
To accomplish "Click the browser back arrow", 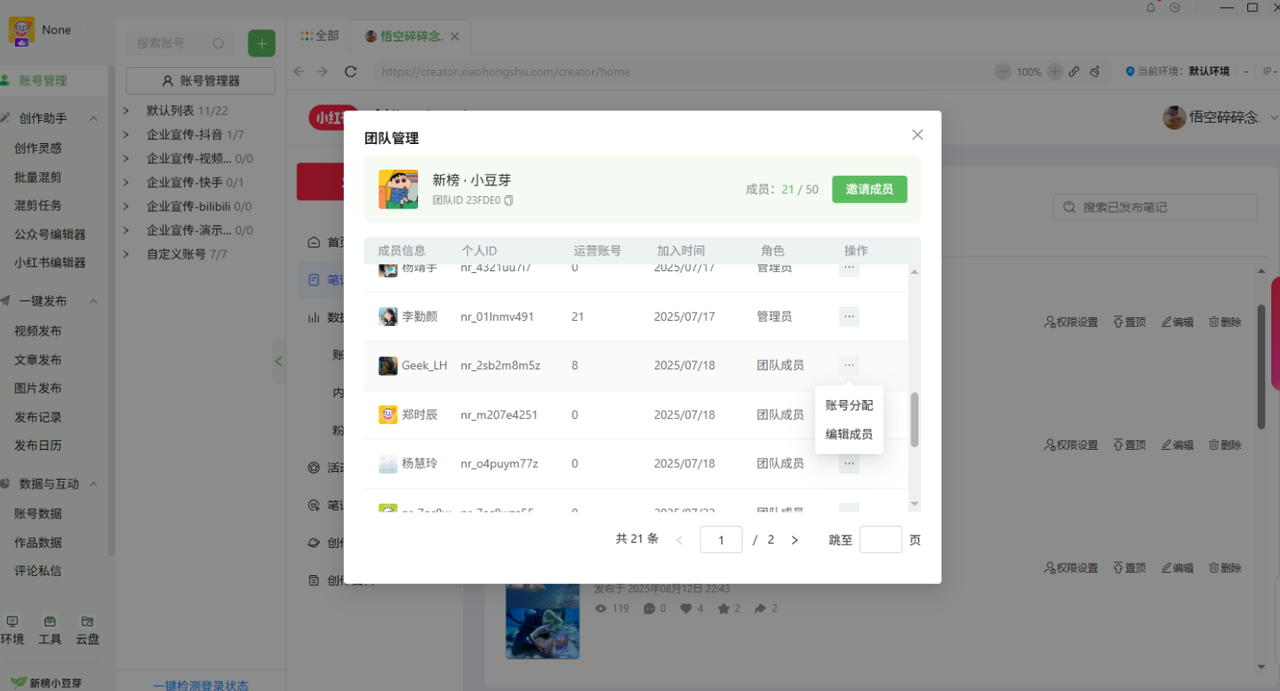I will click(298, 71).
